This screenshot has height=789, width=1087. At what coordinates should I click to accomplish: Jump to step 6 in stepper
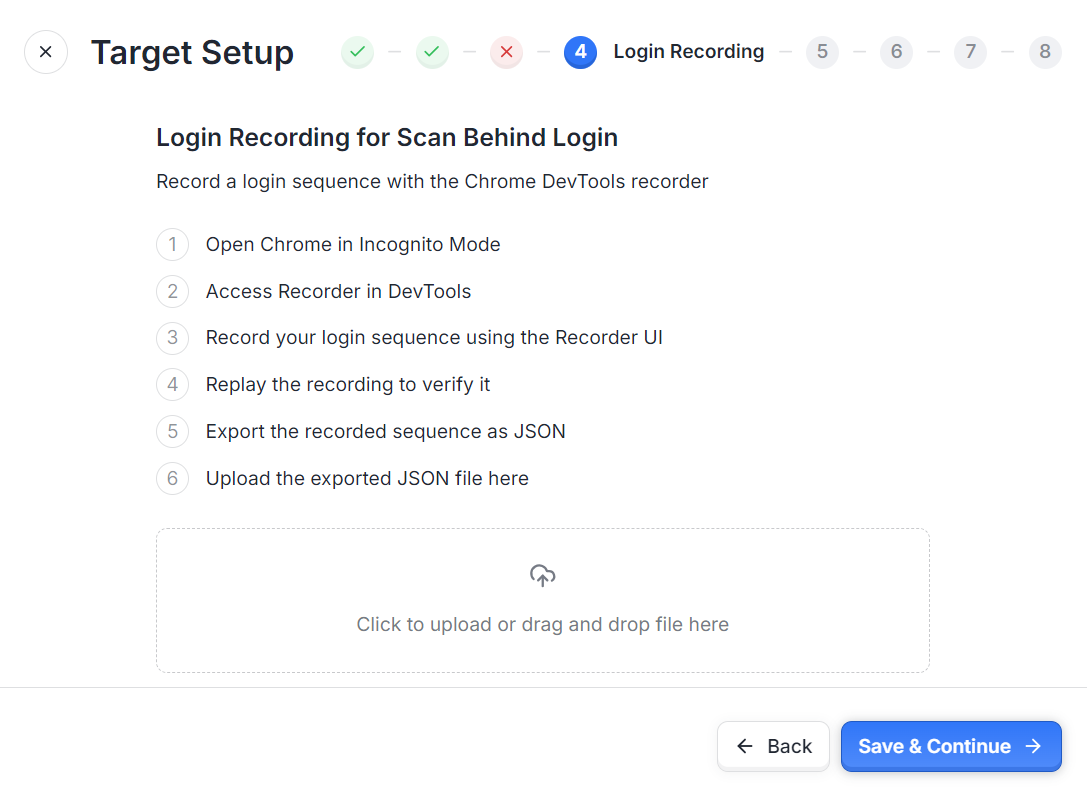point(896,52)
